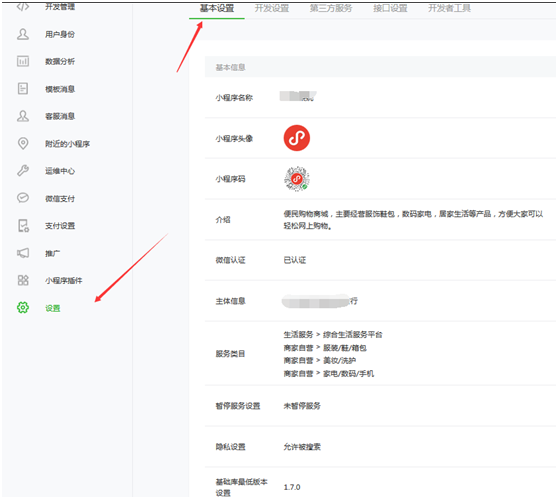Go to 数据分析 in the sidebar
The height and width of the screenshot is (499, 558).
click(x=60, y=62)
